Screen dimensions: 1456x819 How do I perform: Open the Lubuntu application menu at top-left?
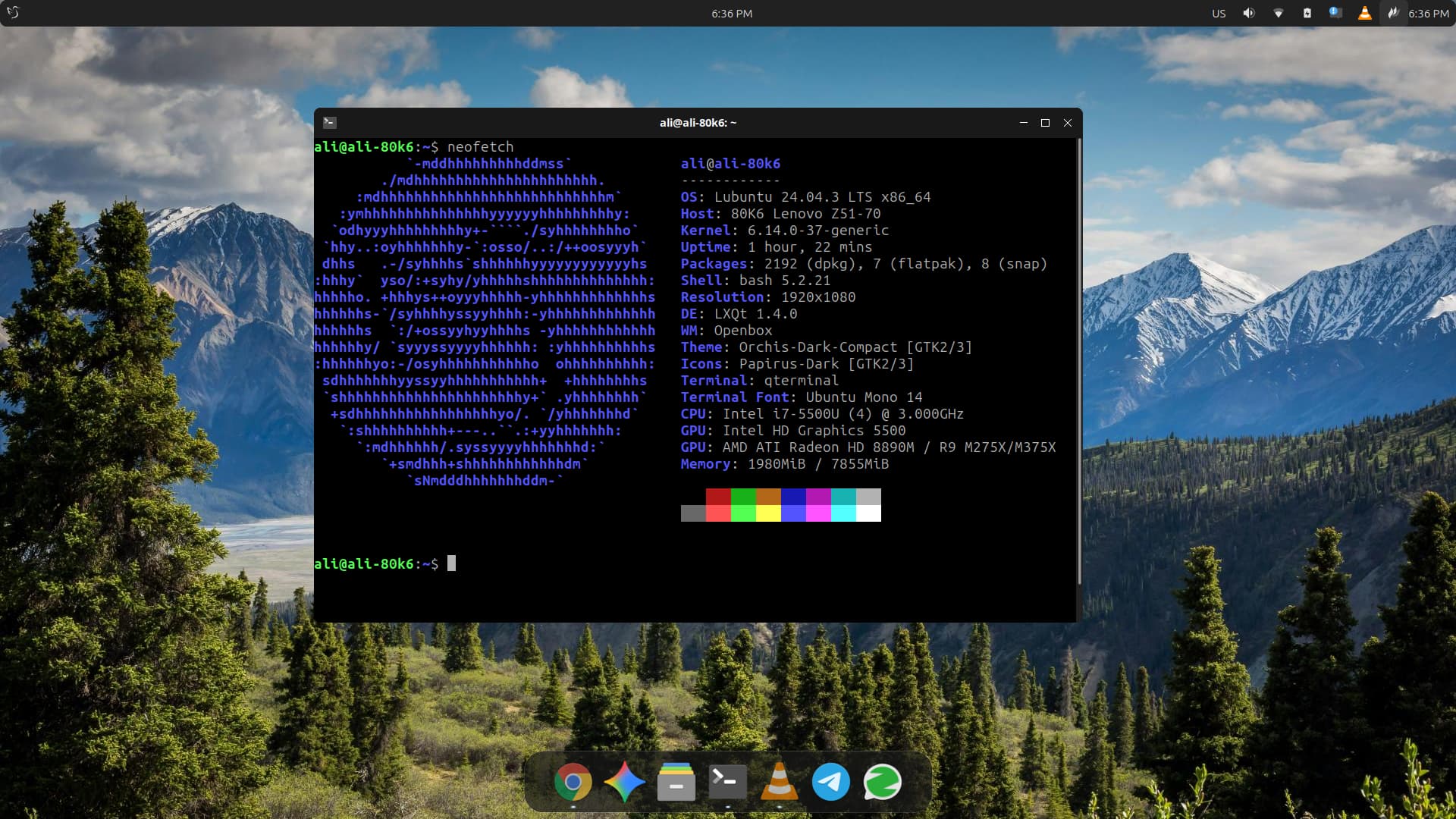tap(13, 13)
